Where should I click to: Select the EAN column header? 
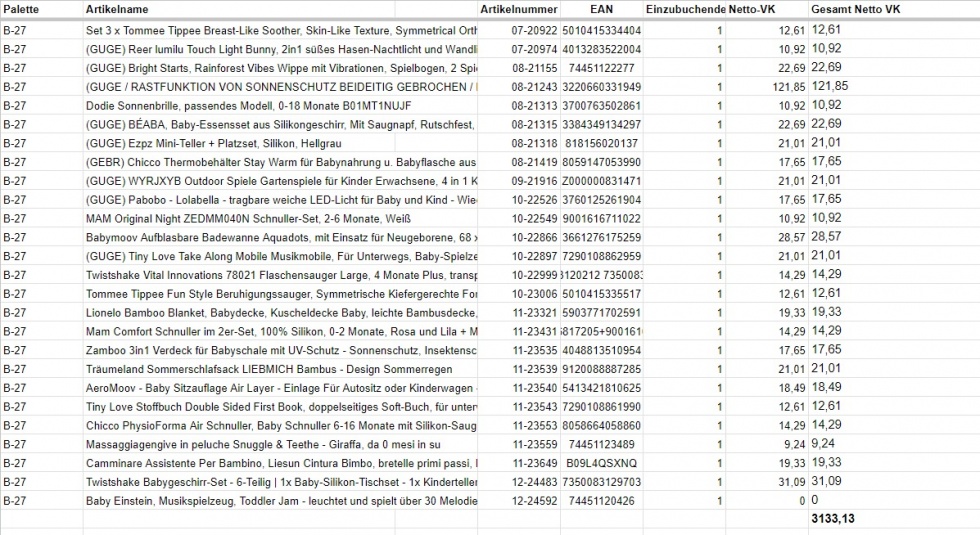click(x=601, y=9)
